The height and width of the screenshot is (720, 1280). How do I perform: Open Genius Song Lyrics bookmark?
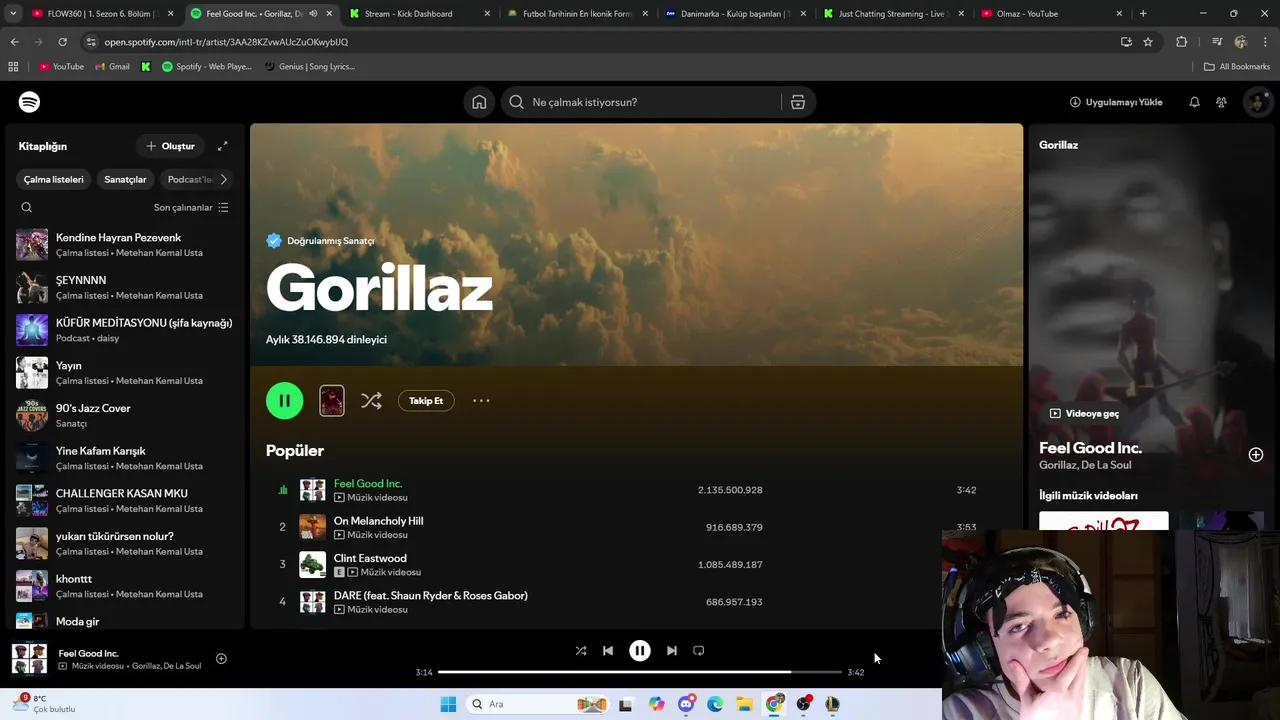(x=309, y=67)
